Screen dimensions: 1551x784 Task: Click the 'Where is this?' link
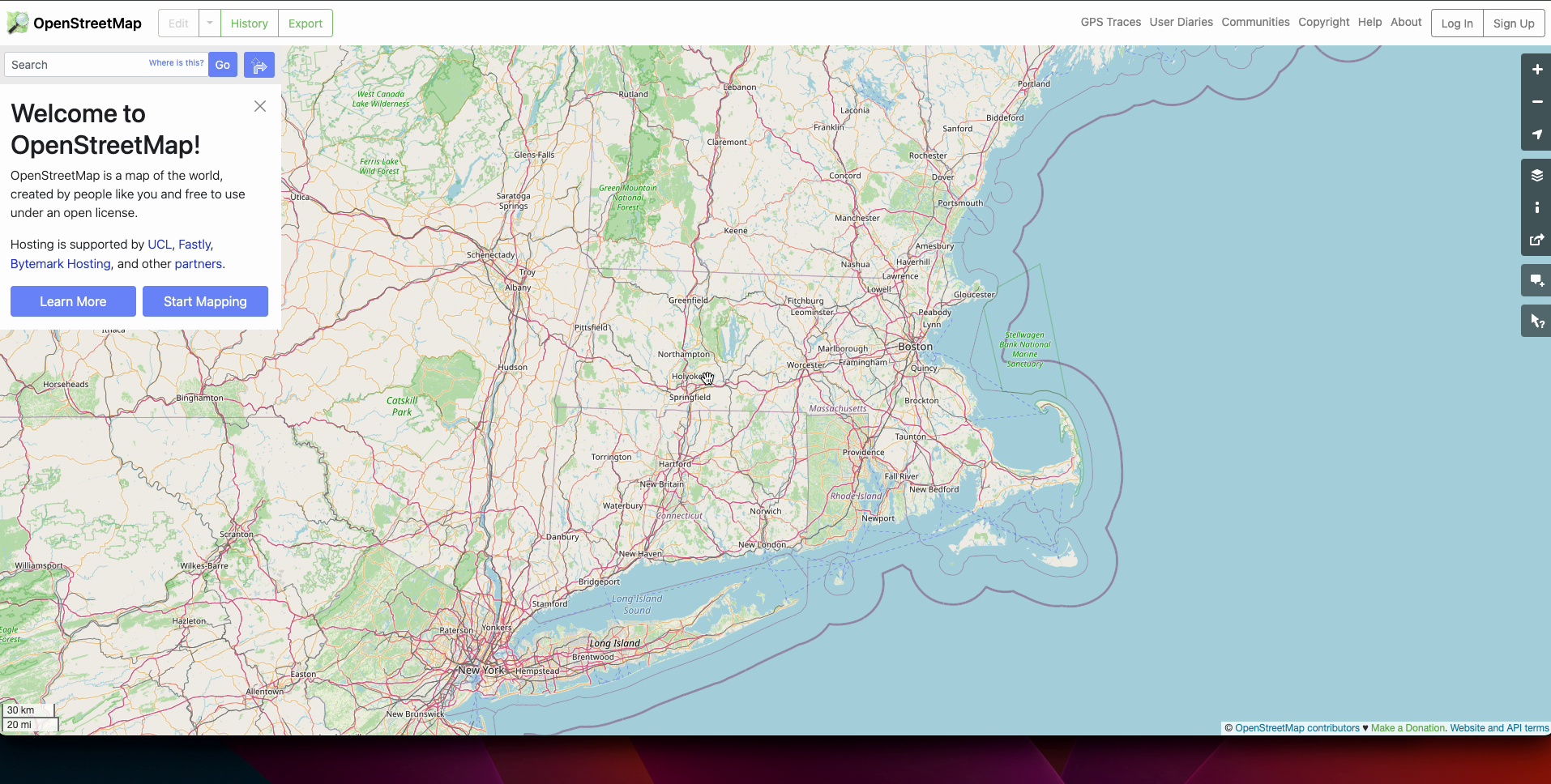176,62
